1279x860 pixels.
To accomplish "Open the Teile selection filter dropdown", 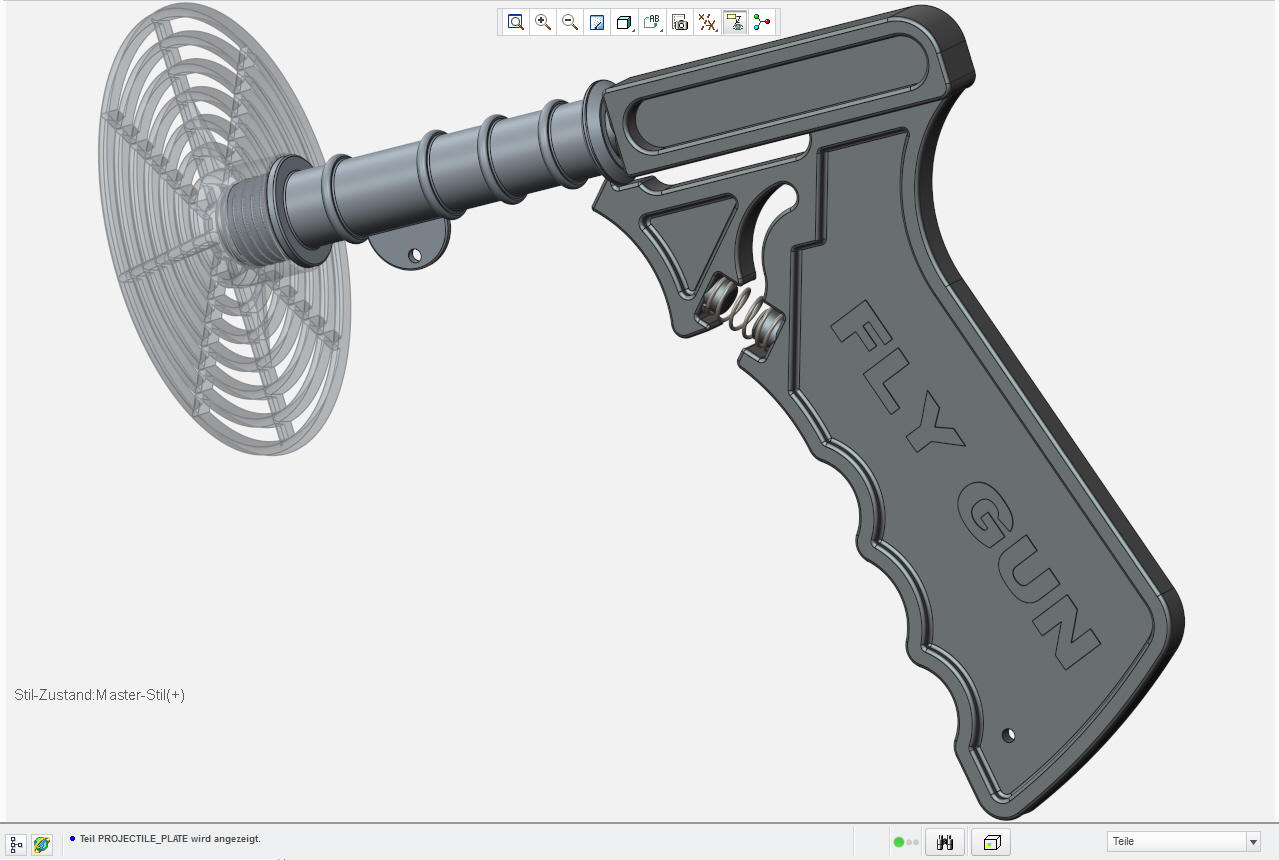I will pos(1184,841).
